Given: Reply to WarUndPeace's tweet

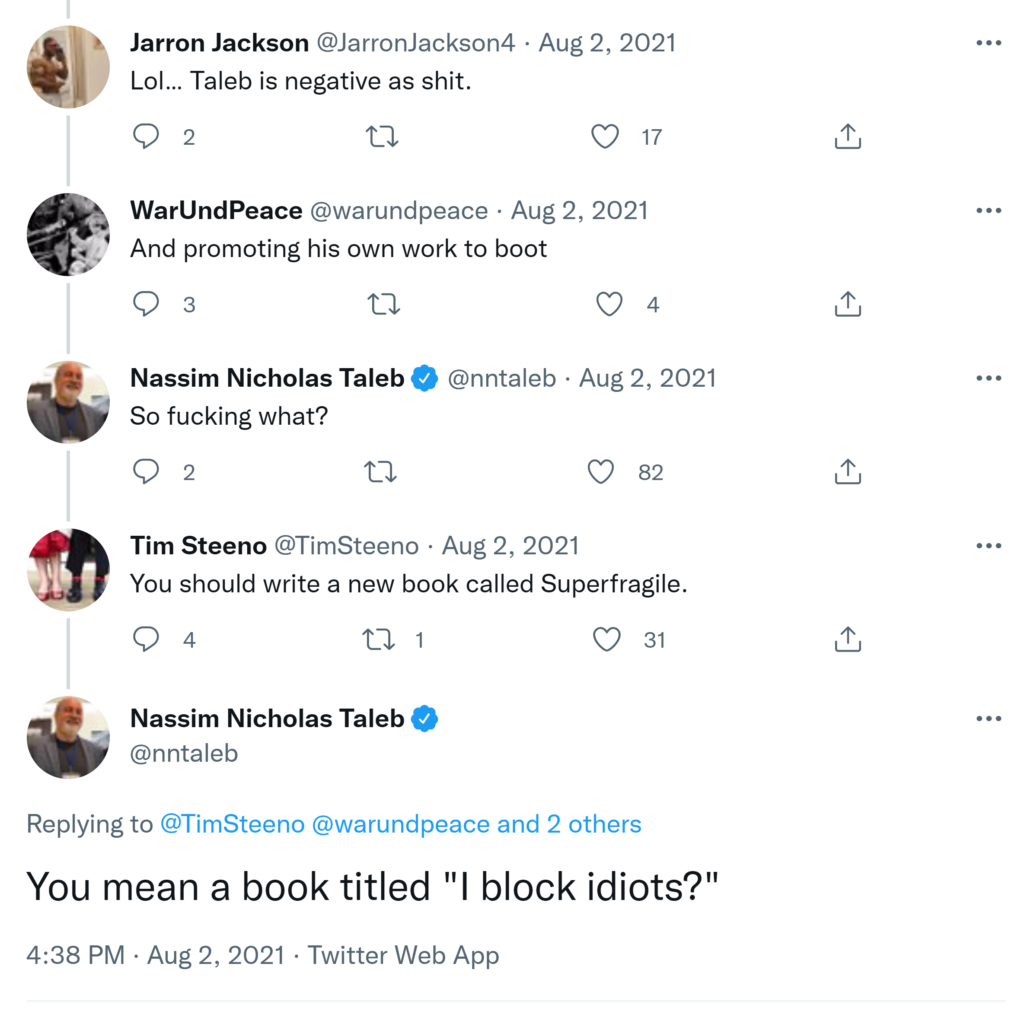Looking at the screenshot, I should click(x=147, y=304).
